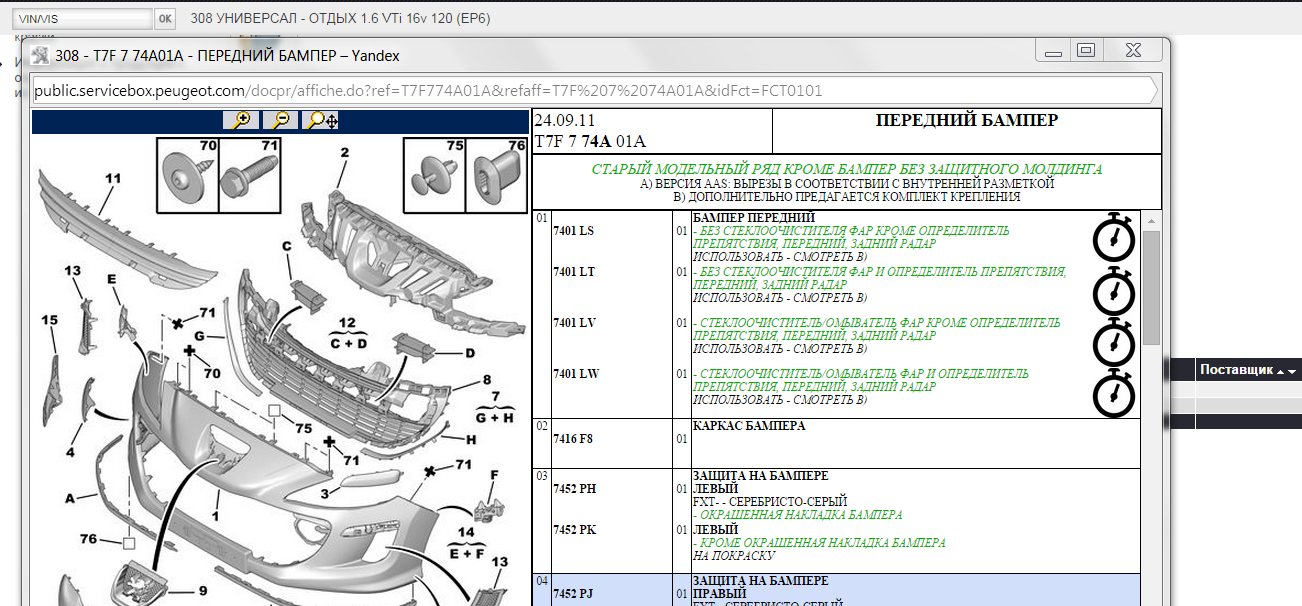Click the stopwatch icon for 7401 LT

[1113, 292]
